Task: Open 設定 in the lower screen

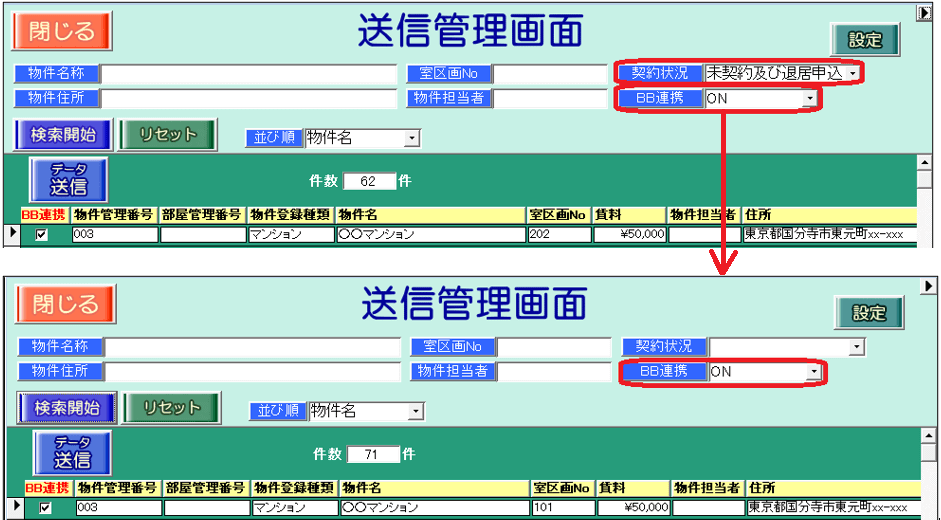Action: click(869, 313)
